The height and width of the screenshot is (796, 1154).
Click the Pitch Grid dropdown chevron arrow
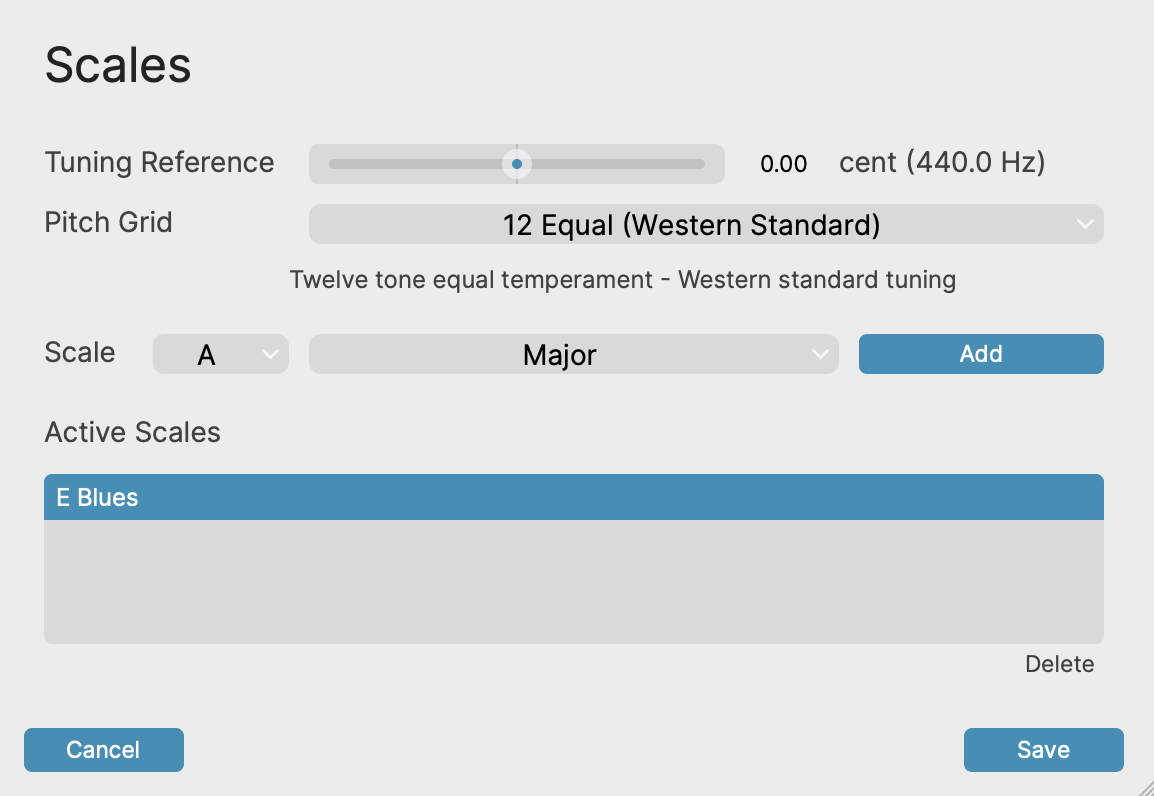1085,225
